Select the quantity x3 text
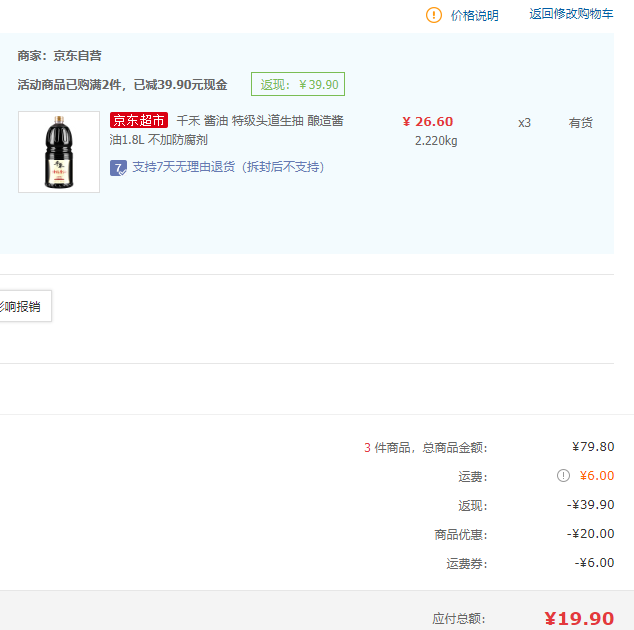The width and height of the screenshot is (634, 630). [524, 123]
